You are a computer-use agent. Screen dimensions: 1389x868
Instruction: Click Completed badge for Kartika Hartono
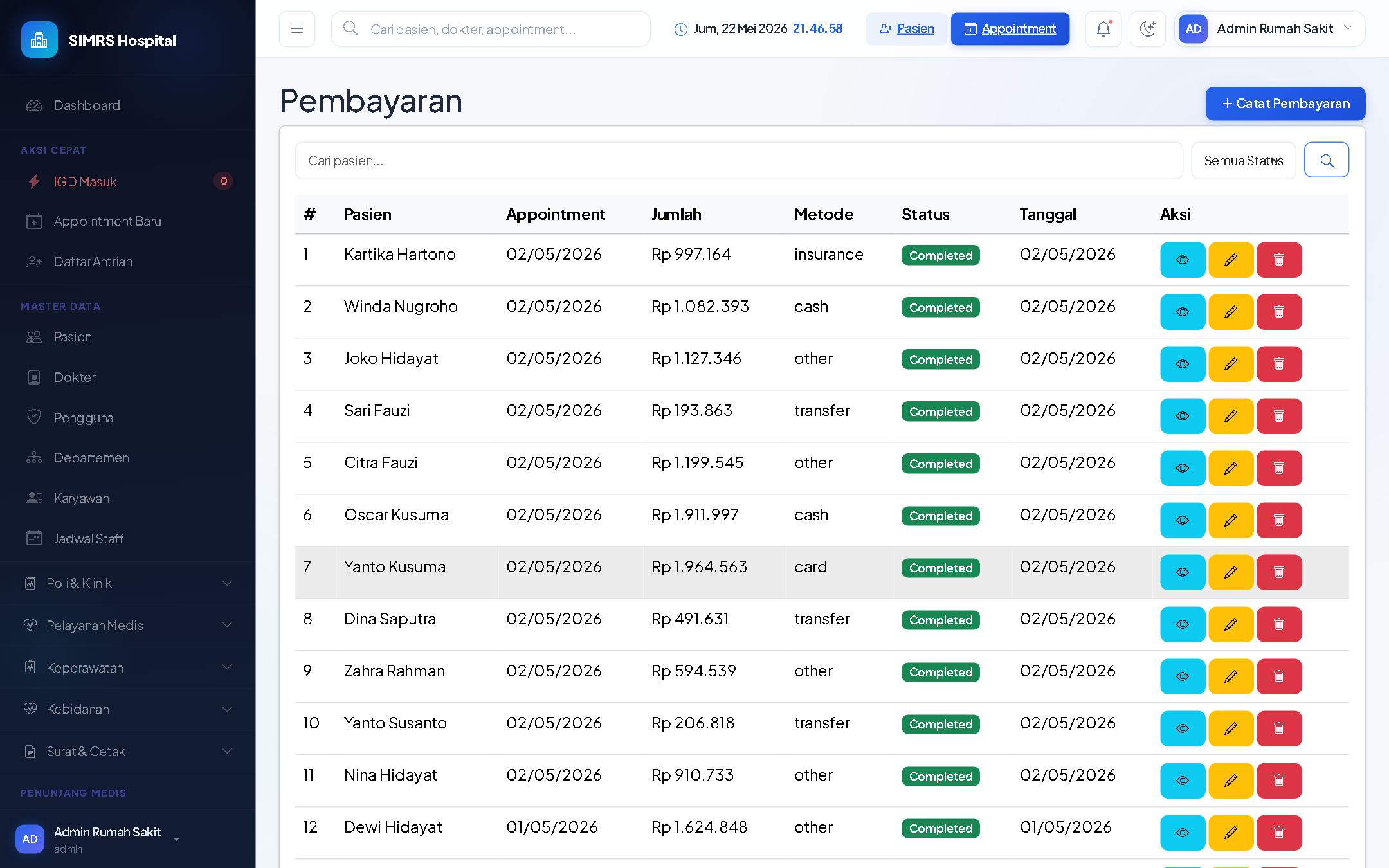pyautogui.click(x=940, y=255)
